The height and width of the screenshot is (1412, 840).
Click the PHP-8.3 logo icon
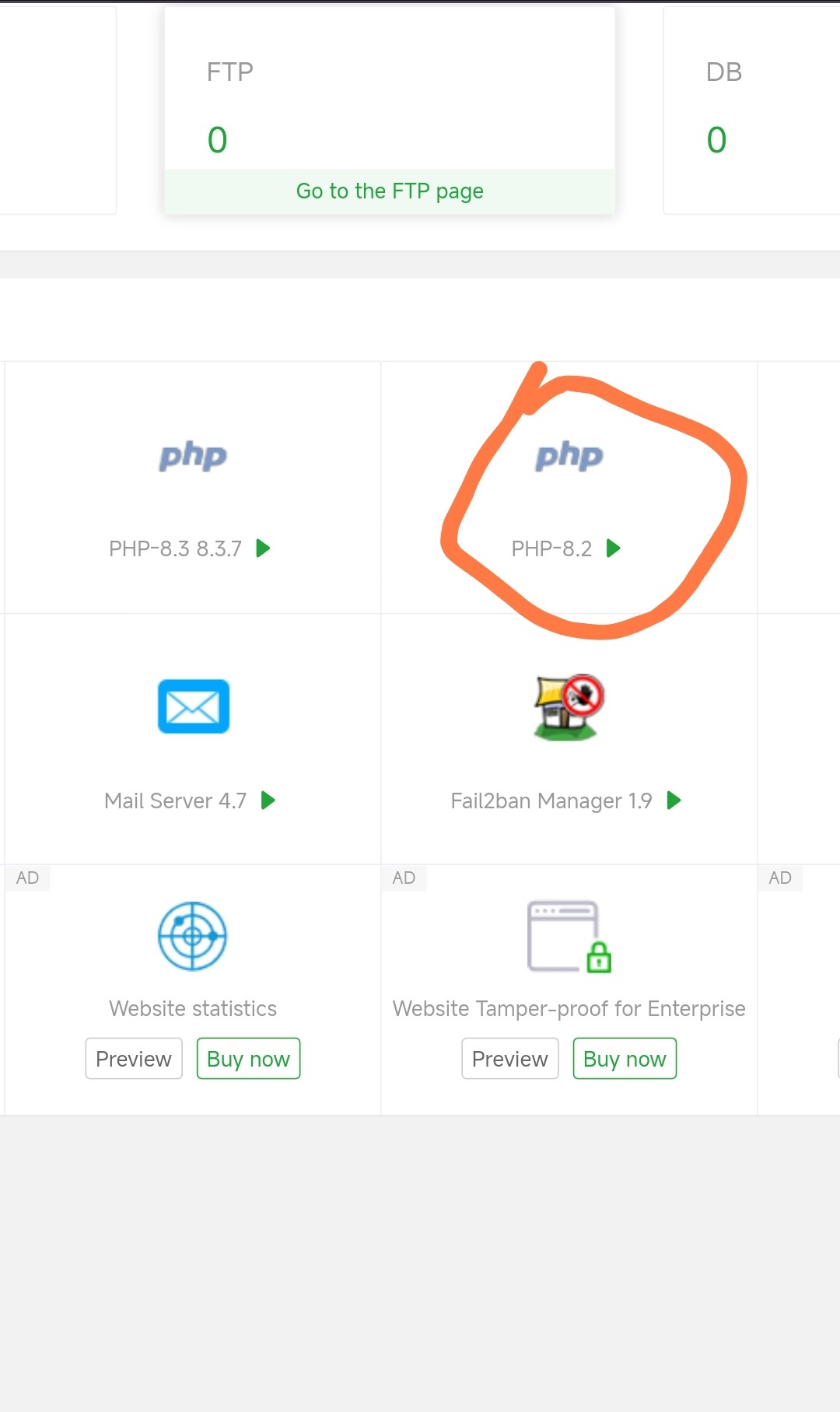pos(193,457)
